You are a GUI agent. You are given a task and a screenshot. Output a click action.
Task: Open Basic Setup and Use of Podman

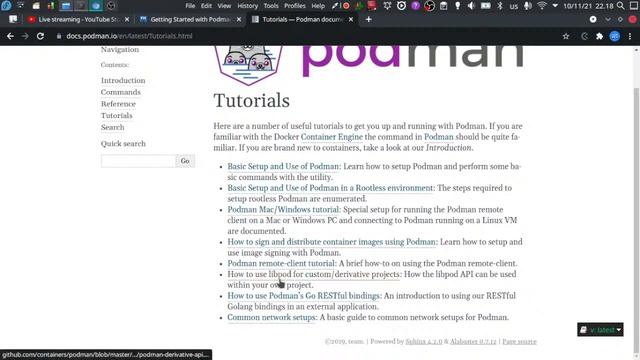(x=283, y=167)
